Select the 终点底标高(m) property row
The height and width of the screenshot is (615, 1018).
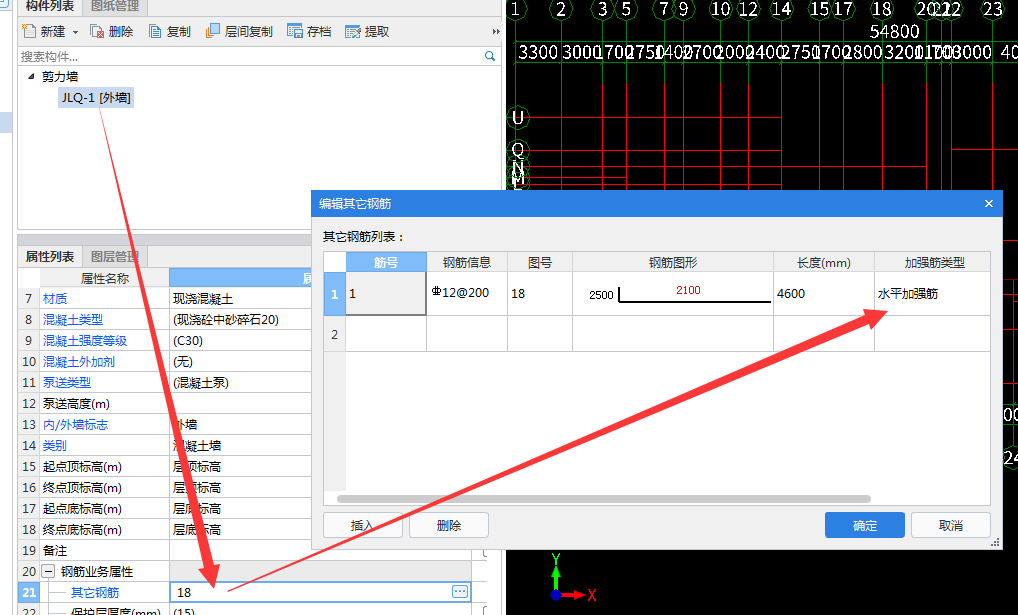[166, 529]
